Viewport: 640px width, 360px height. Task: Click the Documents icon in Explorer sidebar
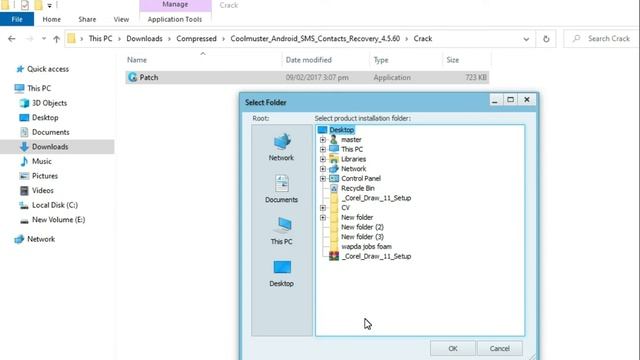[x=24, y=132]
